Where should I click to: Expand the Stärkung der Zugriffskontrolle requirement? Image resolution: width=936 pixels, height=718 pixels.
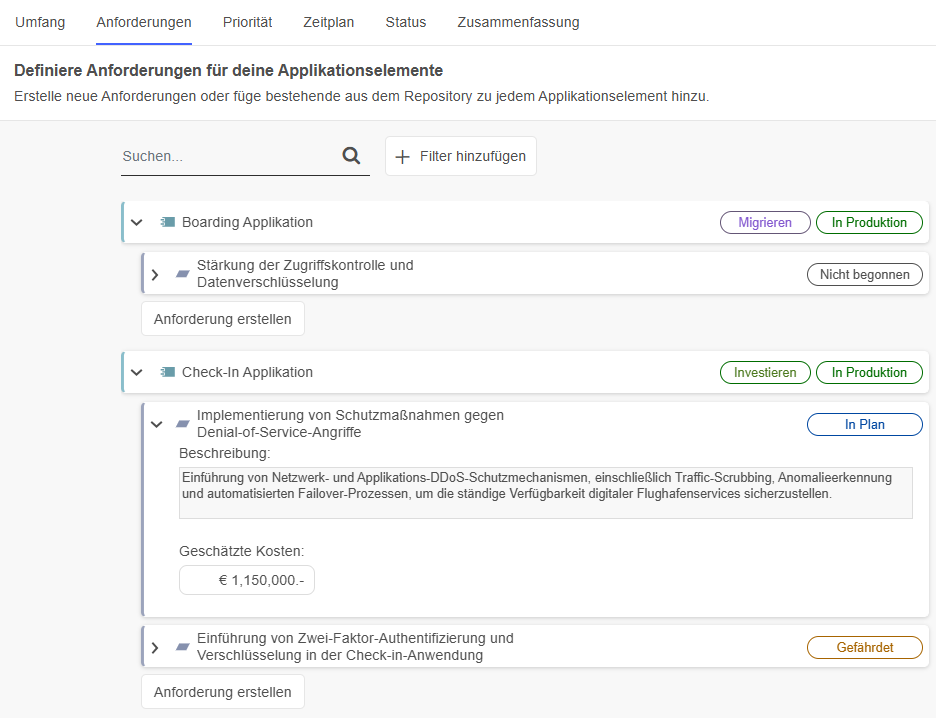156,273
